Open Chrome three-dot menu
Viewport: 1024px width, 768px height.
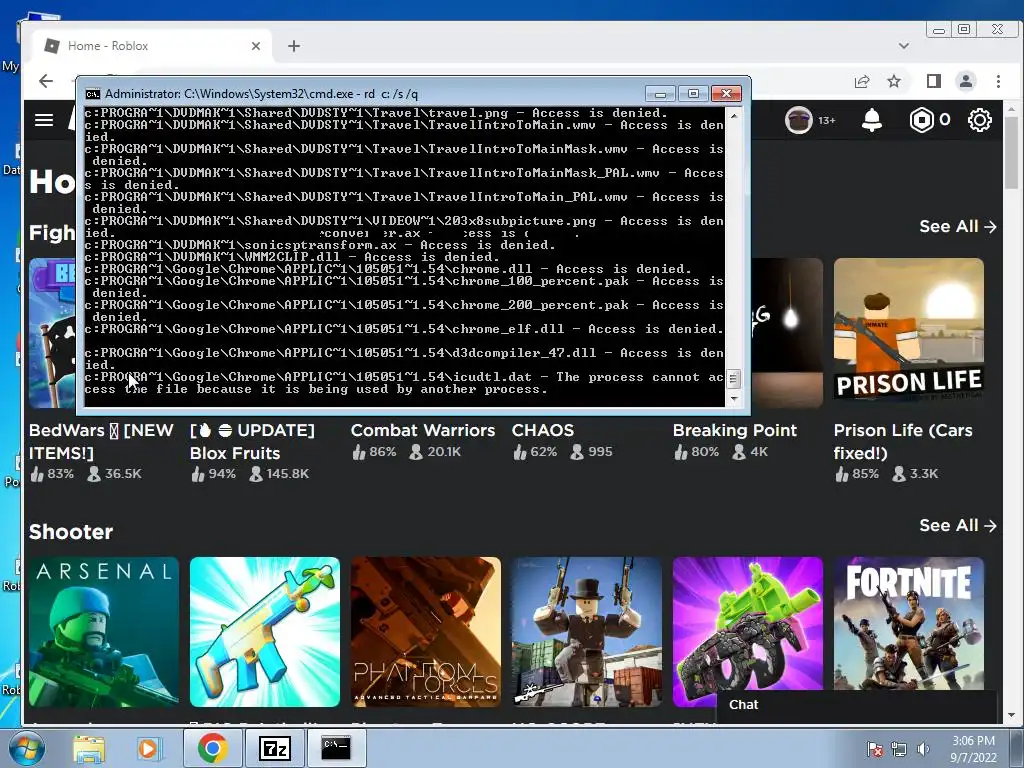click(998, 82)
